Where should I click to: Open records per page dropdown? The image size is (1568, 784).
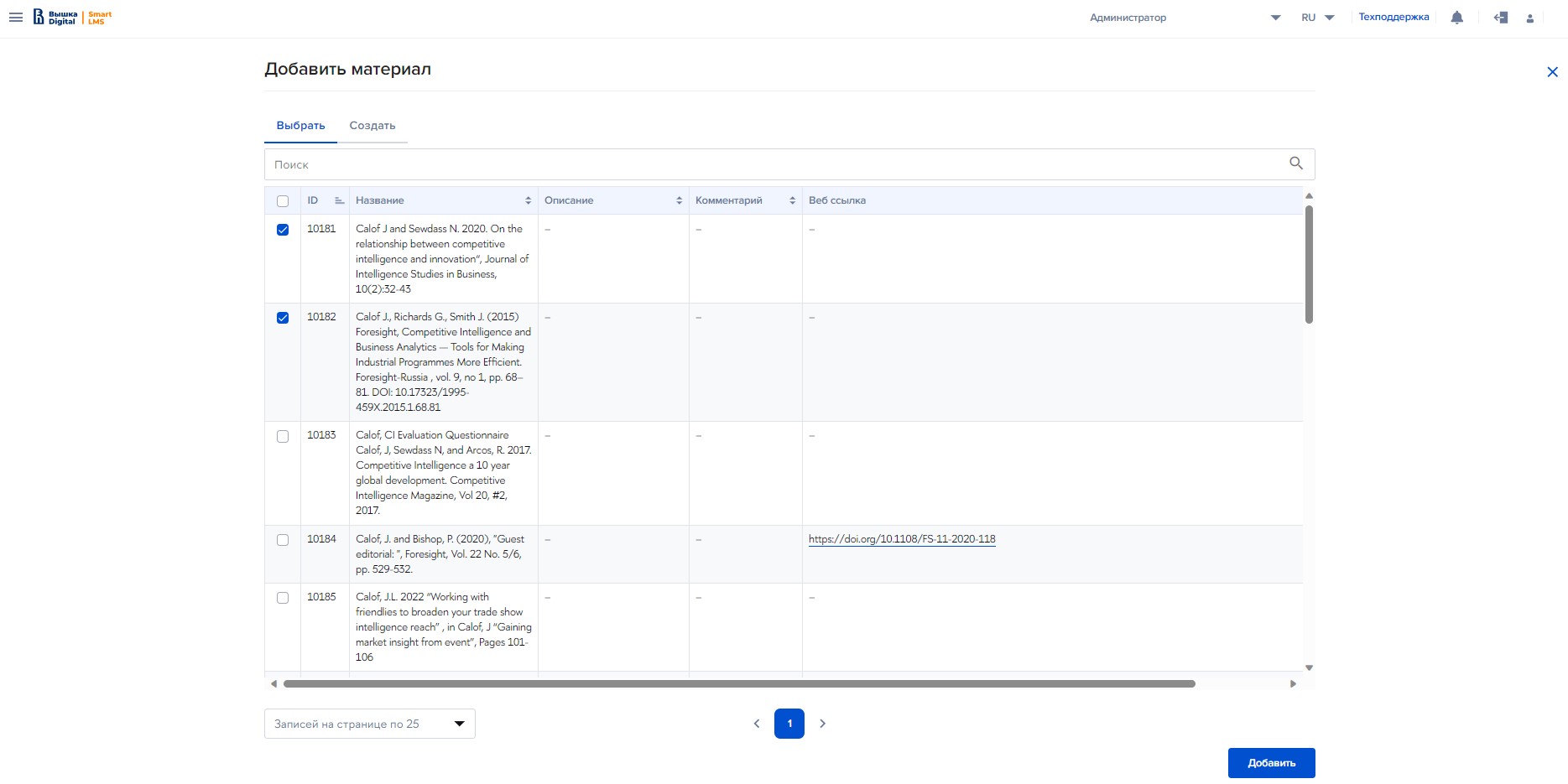[x=369, y=724]
